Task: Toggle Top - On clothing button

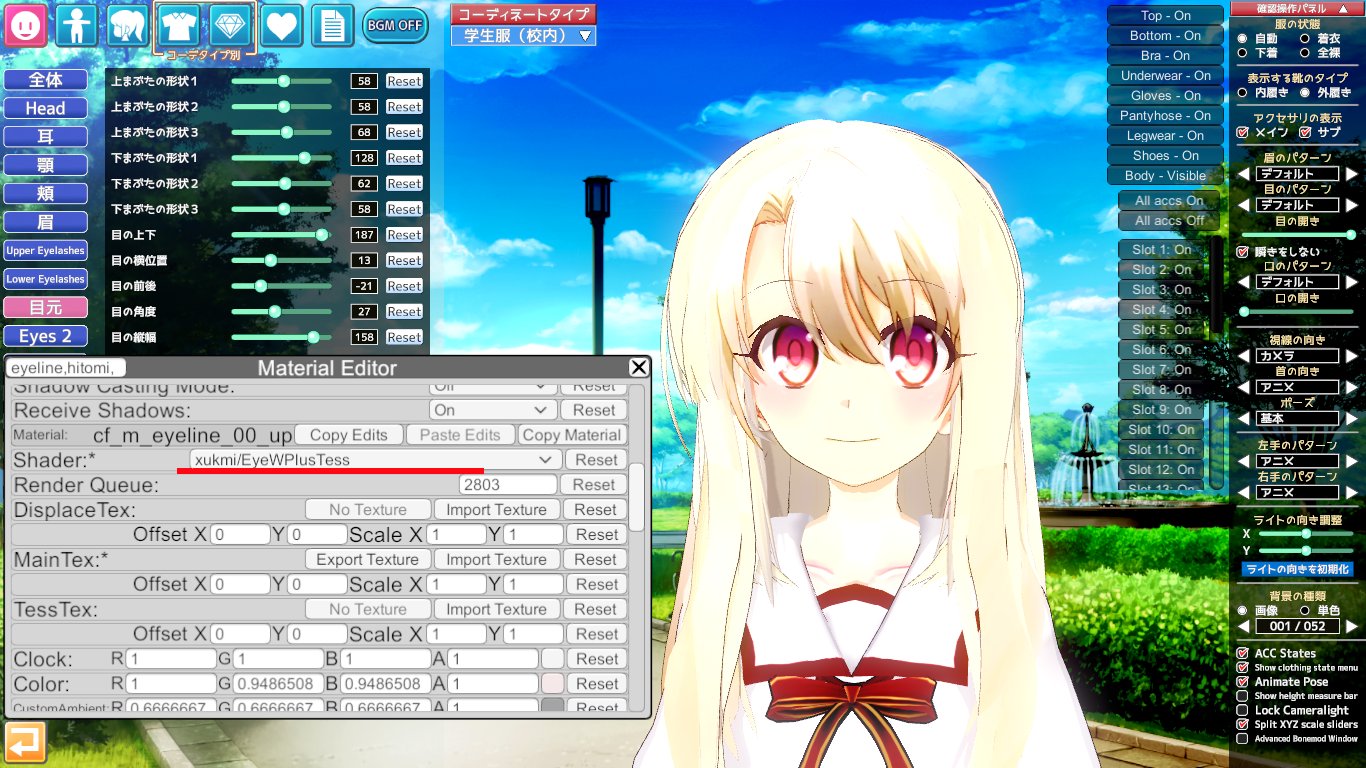Action: (x=1165, y=15)
